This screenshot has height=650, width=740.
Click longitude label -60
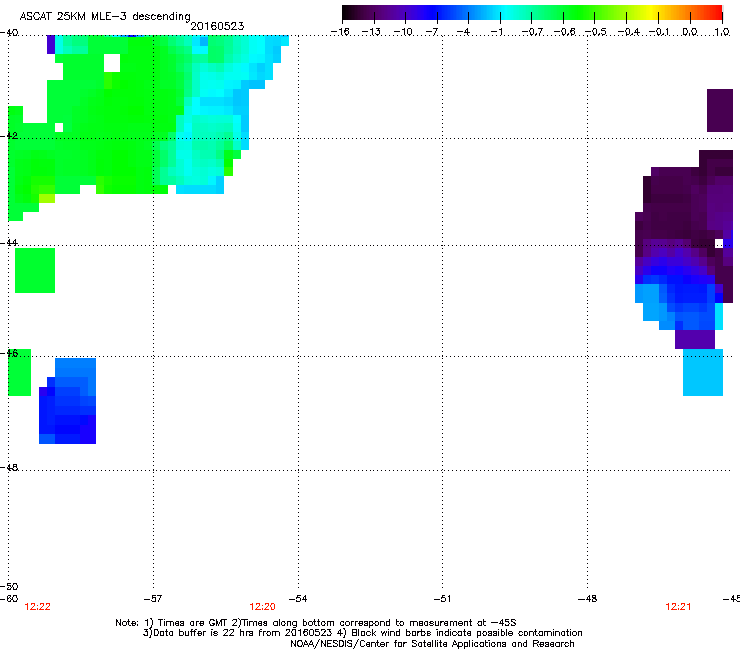coord(9,599)
